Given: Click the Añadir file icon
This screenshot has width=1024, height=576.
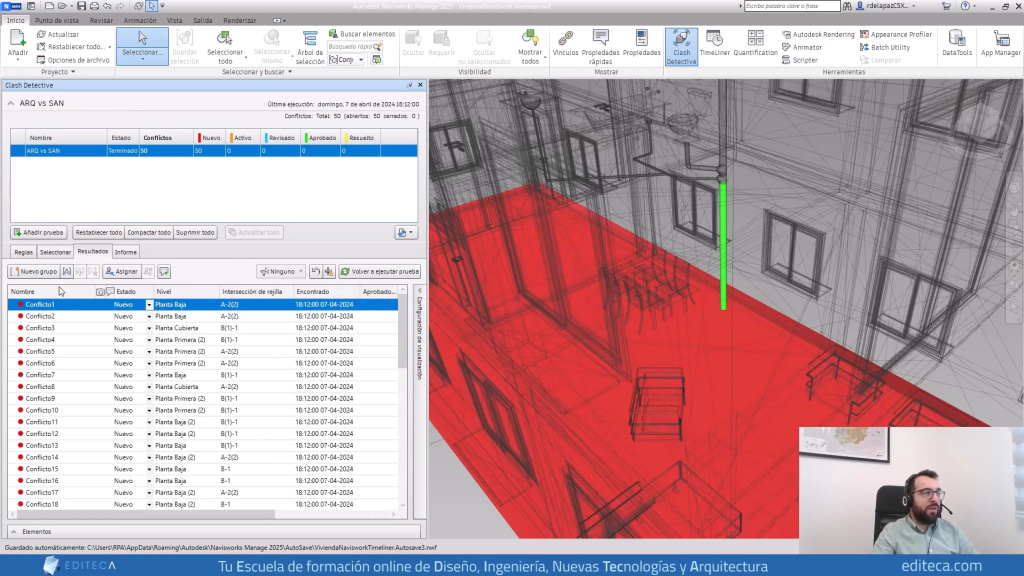Looking at the screenshot, I should click(18, 39).
